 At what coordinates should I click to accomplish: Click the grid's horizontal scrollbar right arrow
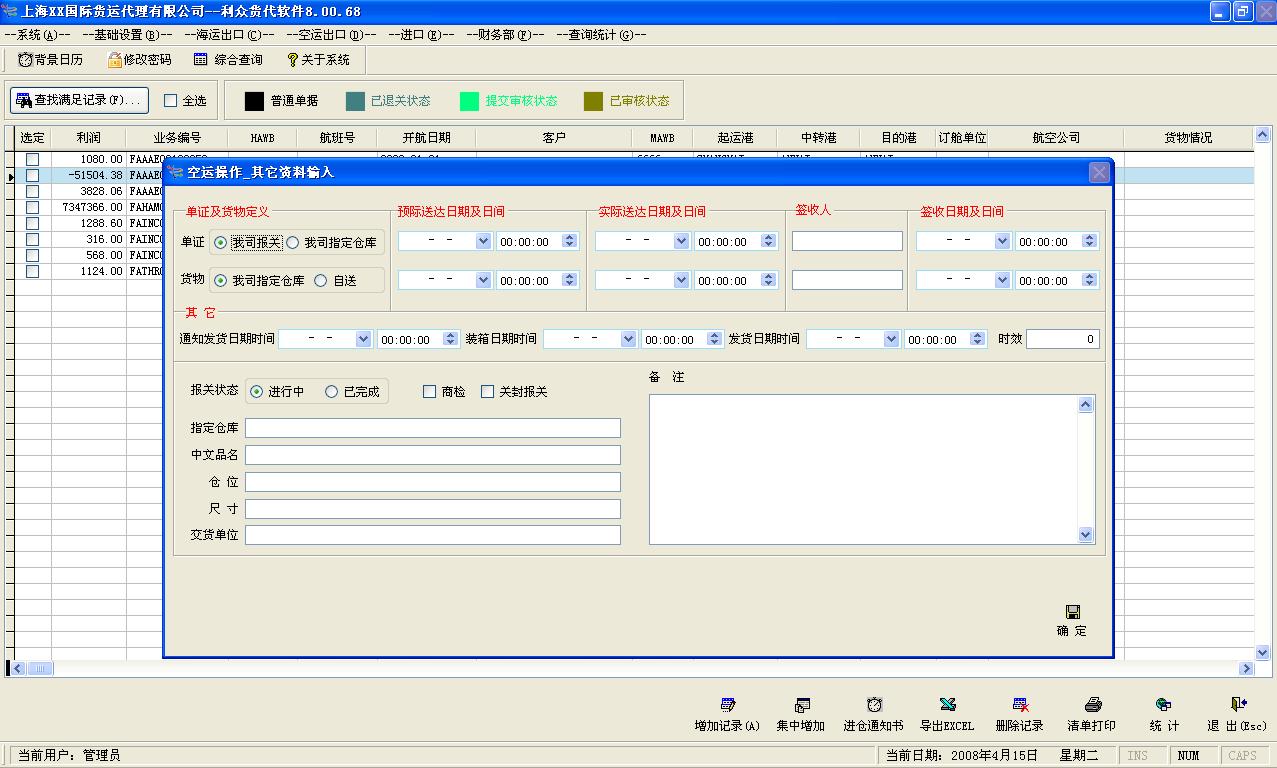coord(1246,668)
